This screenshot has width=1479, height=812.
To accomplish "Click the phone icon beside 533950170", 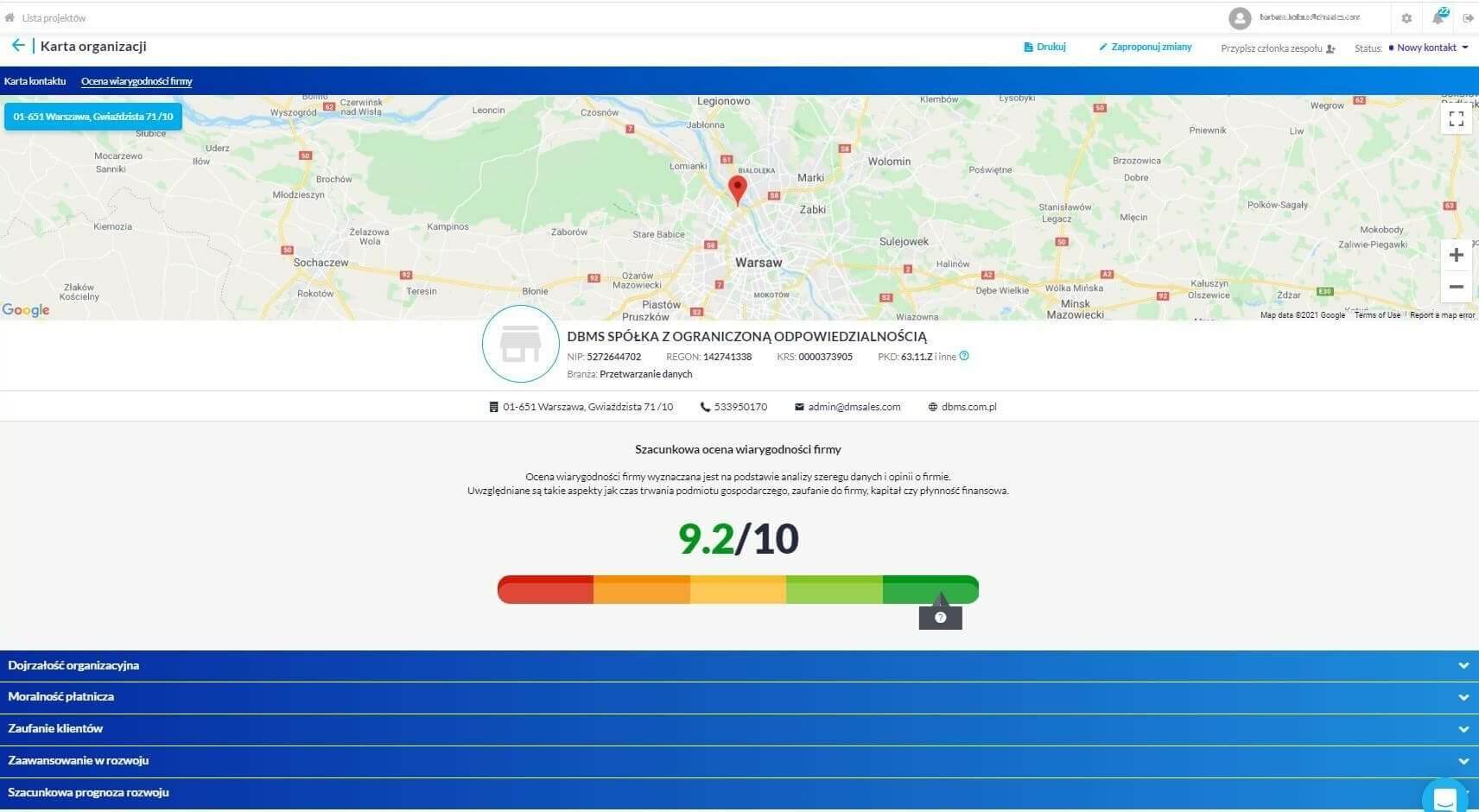I will 705,407.
